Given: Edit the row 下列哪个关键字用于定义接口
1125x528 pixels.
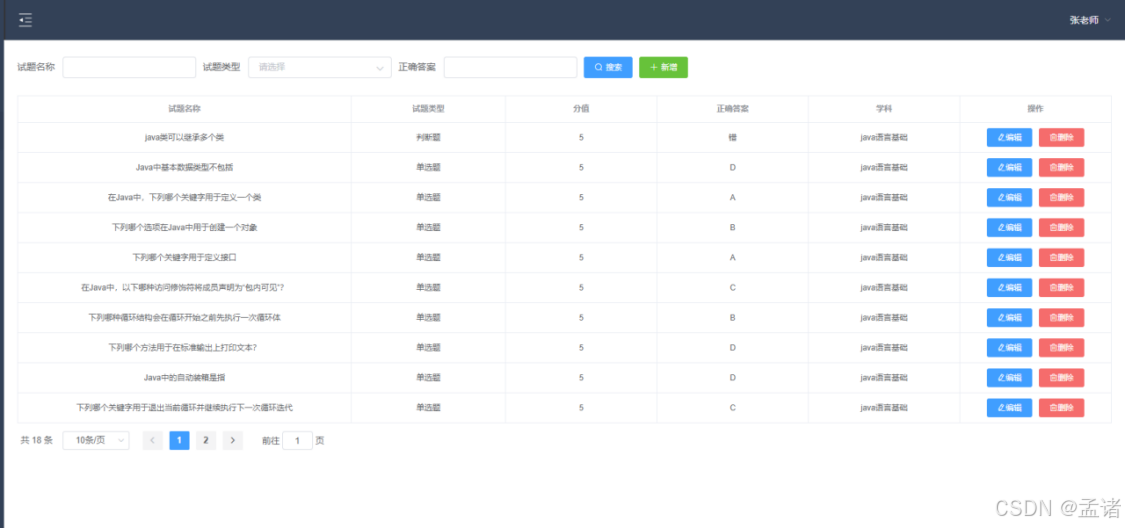Looking at the screenshot, I should [x=1009, y=258].
